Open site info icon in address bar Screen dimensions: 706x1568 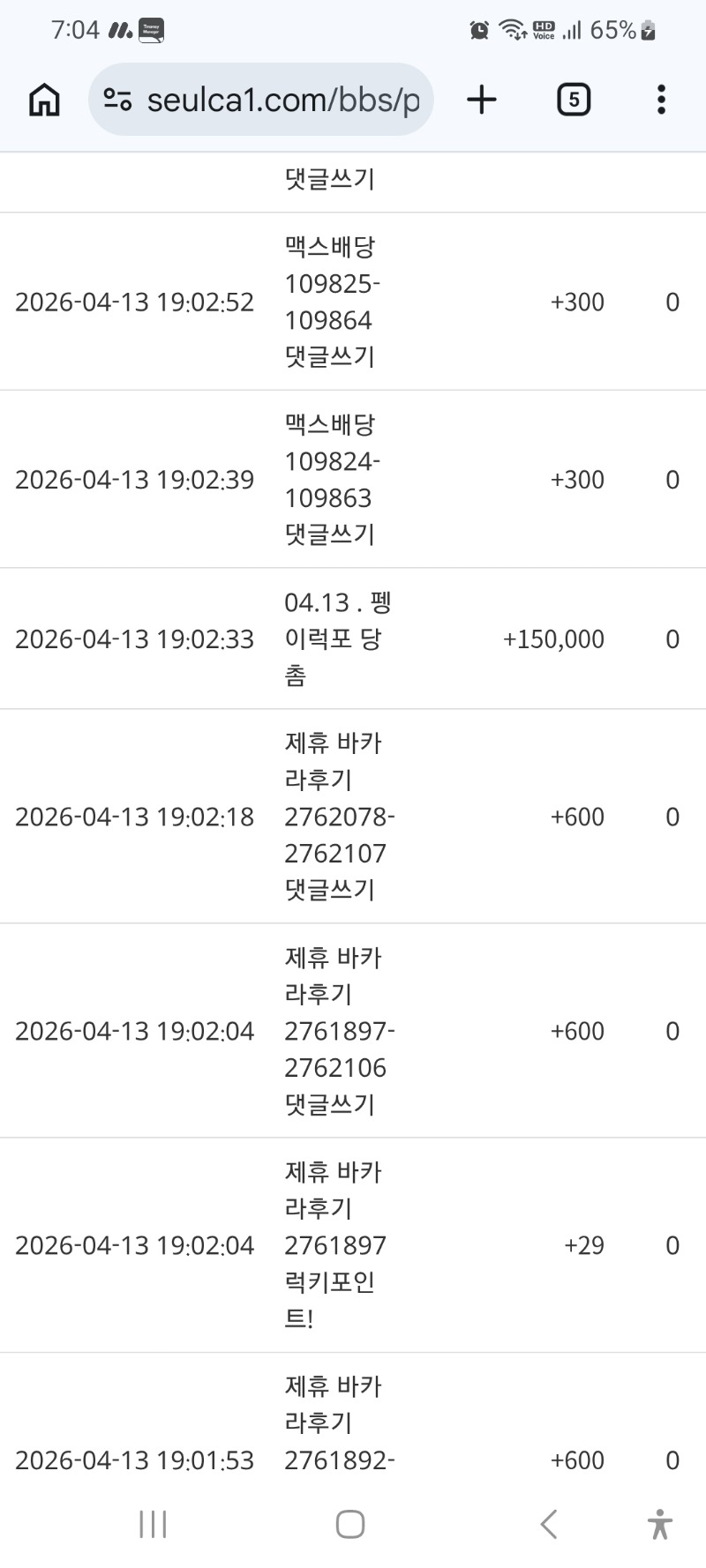click(117, 100)
